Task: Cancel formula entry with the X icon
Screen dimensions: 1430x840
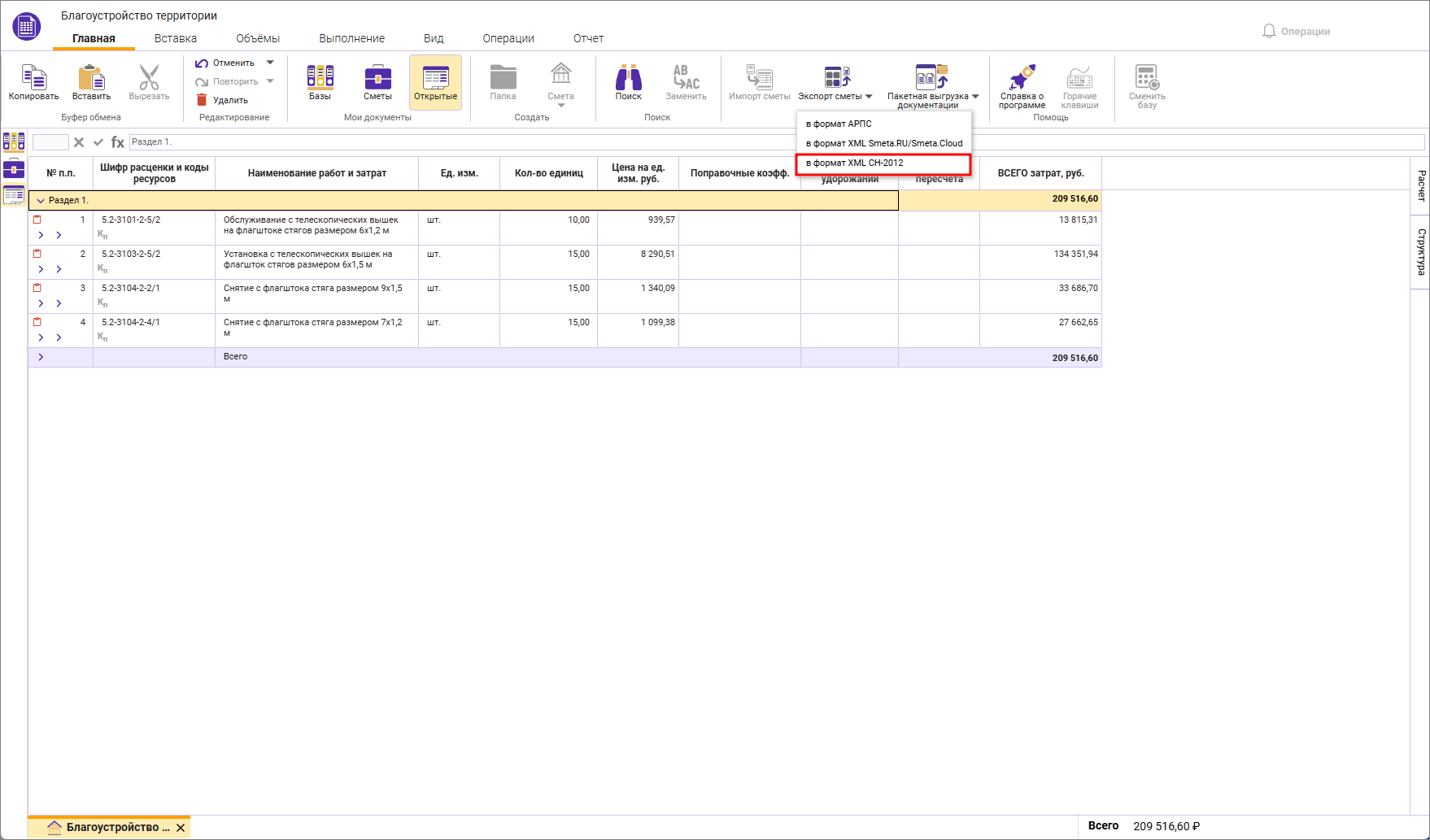Action: click(x=79, y=142)
